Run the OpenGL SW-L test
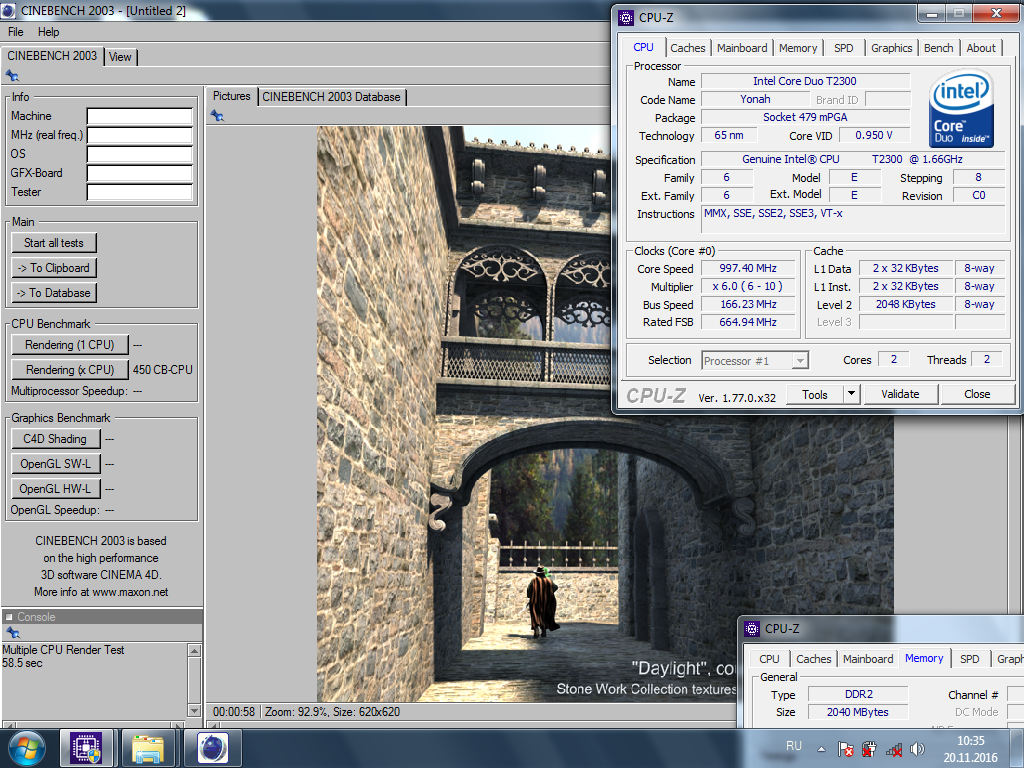The image size is (1024, 768). pos(56,464)
